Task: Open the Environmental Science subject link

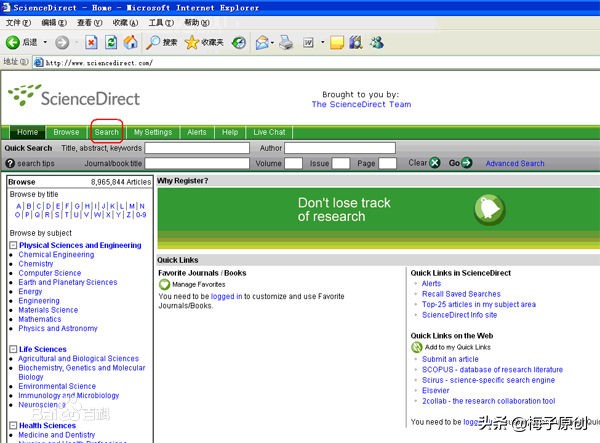Action: [57, 386]
